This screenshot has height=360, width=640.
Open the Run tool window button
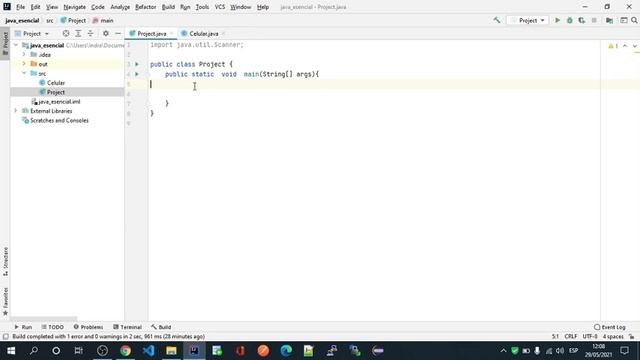(23, 327)
